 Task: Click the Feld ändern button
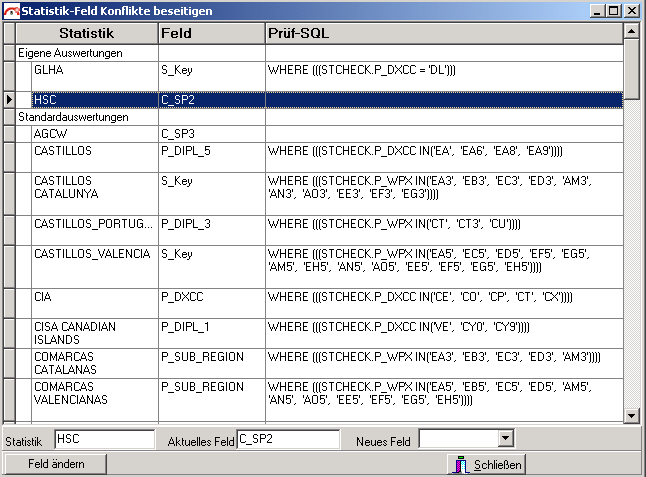tap(56, 464)
